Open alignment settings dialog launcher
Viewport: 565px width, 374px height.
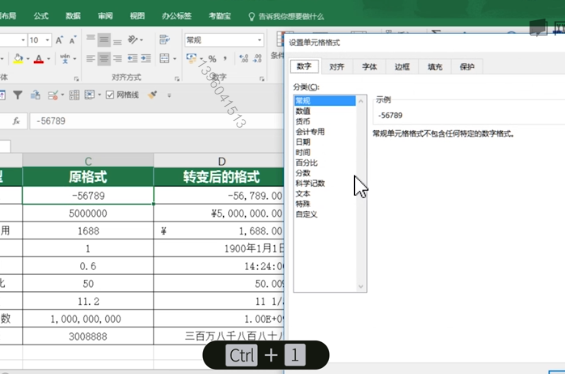[x=177, y=79]
